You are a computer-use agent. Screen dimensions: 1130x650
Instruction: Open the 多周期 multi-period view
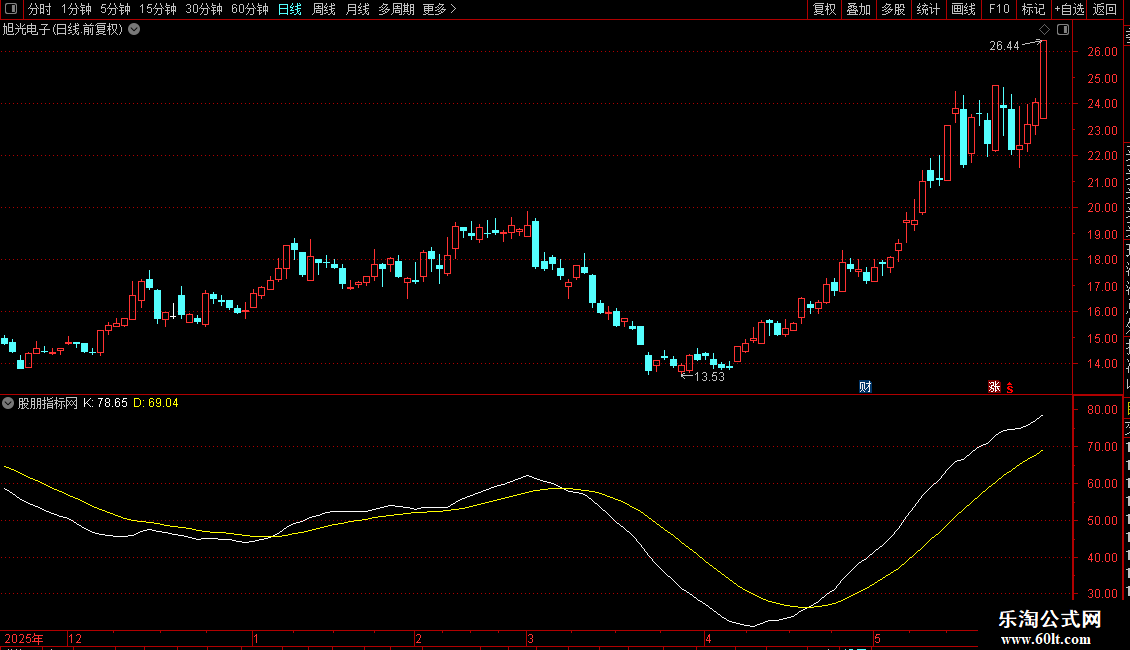click(396, 9)
